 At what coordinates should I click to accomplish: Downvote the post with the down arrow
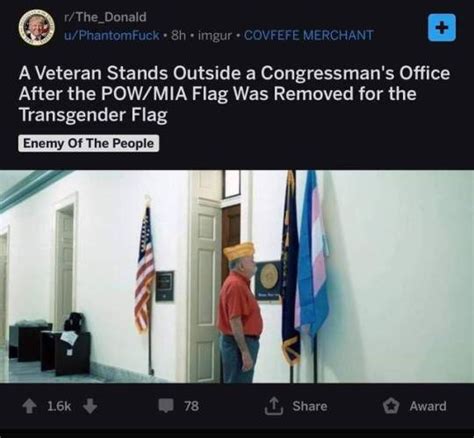click(90, 406)
